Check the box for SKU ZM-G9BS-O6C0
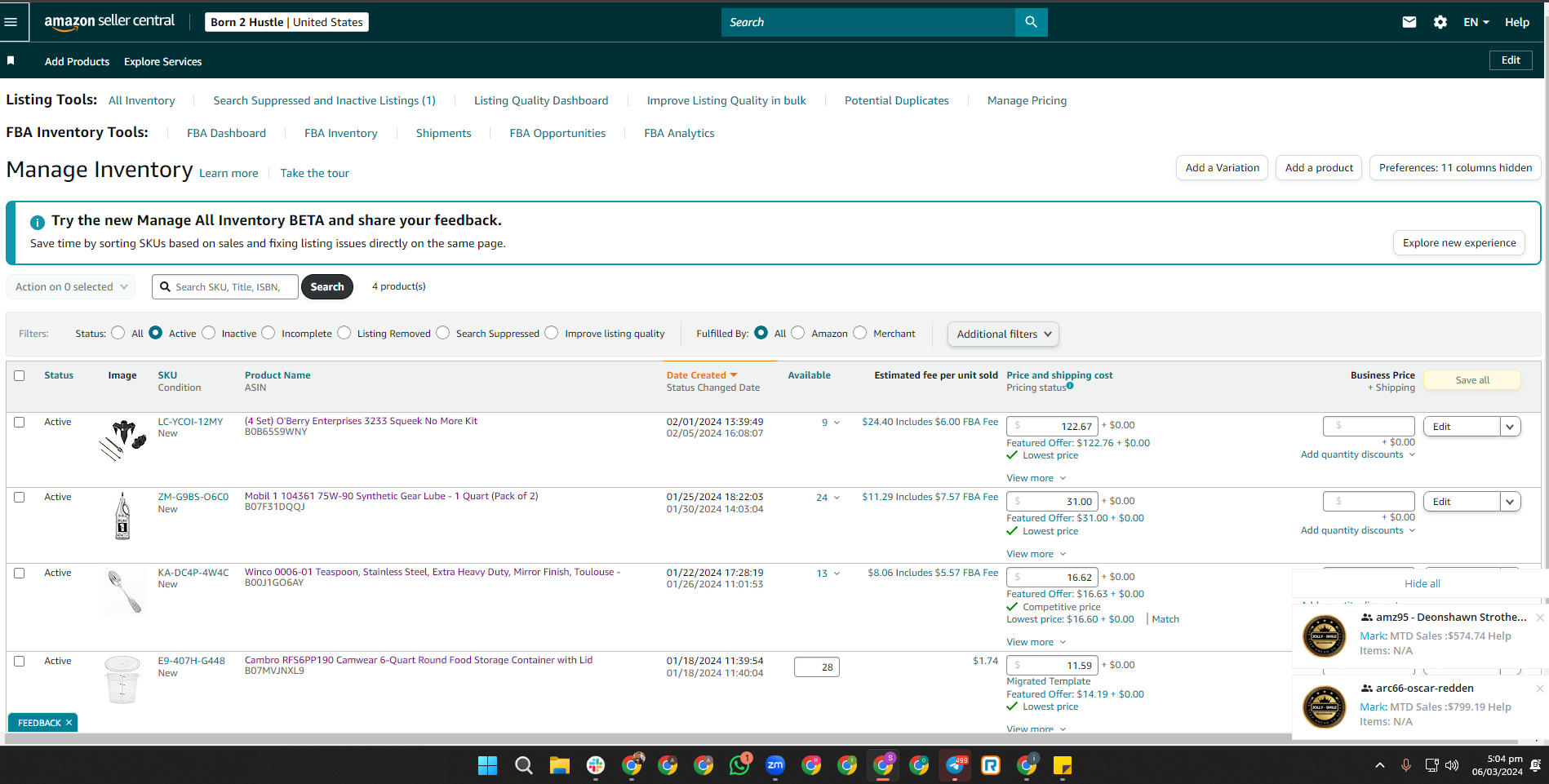This screenshot has width=1549, height=784. (20, 498)
